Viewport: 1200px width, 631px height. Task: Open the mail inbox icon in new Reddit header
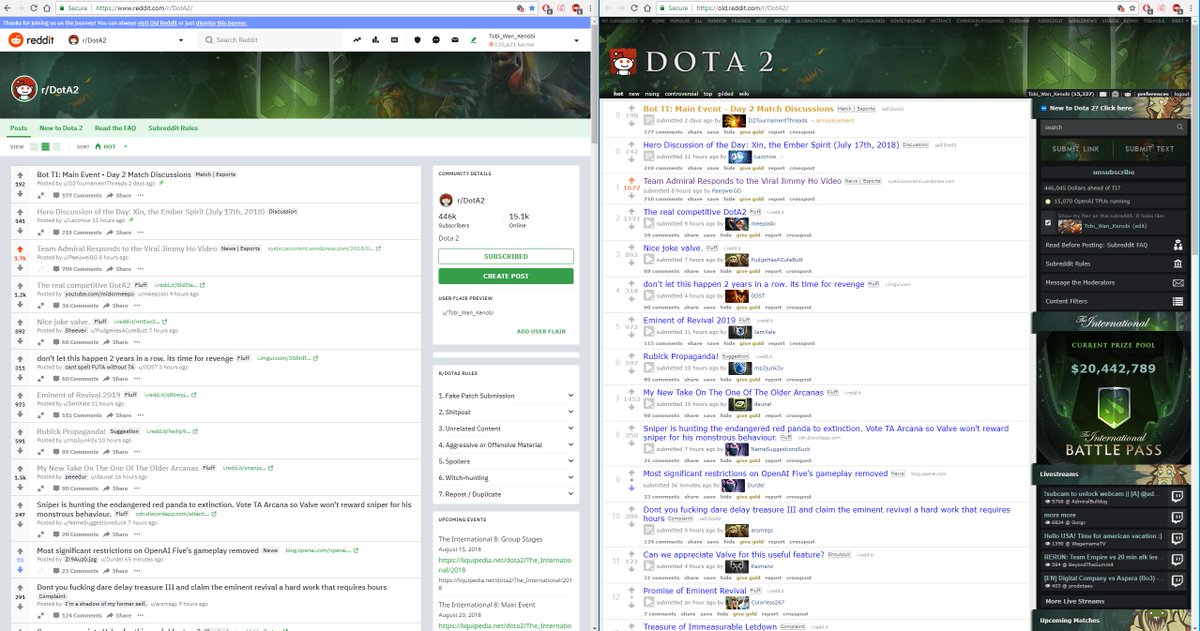pos(455,40)
